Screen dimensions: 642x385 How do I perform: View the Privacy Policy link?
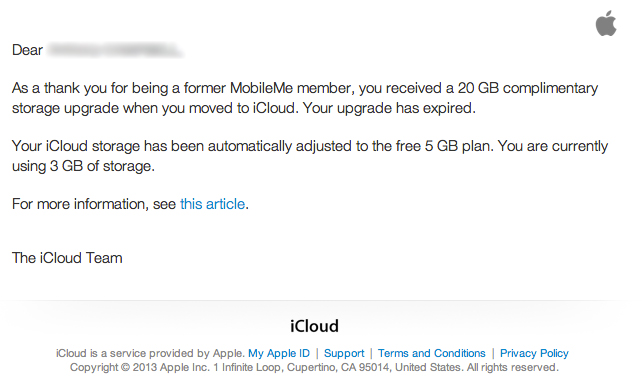(x=534, y=353)
